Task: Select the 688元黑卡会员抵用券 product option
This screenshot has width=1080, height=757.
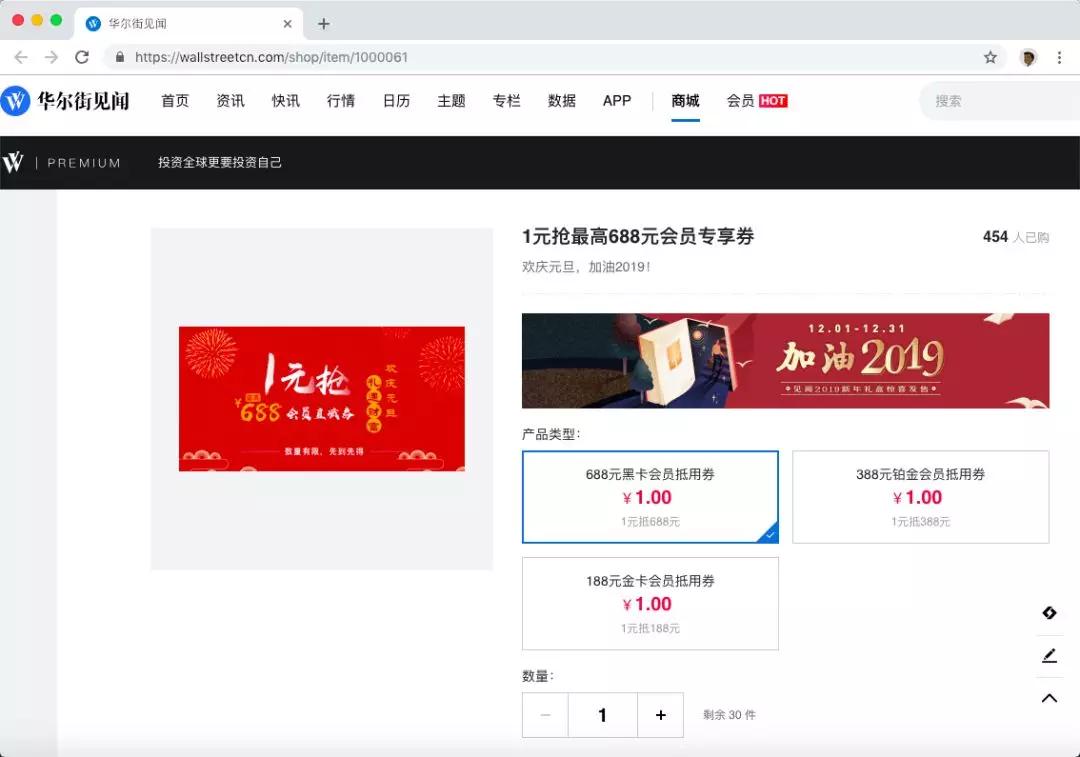Action: click(x=649, y=497)
